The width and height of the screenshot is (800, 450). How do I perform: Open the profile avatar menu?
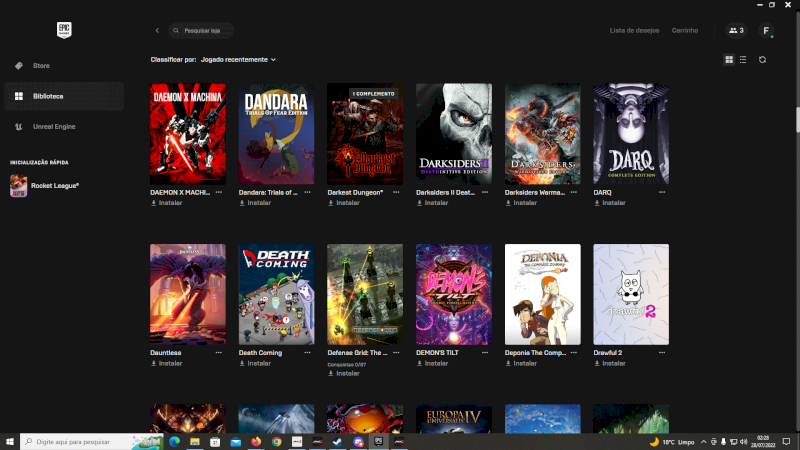pos(766,31)
